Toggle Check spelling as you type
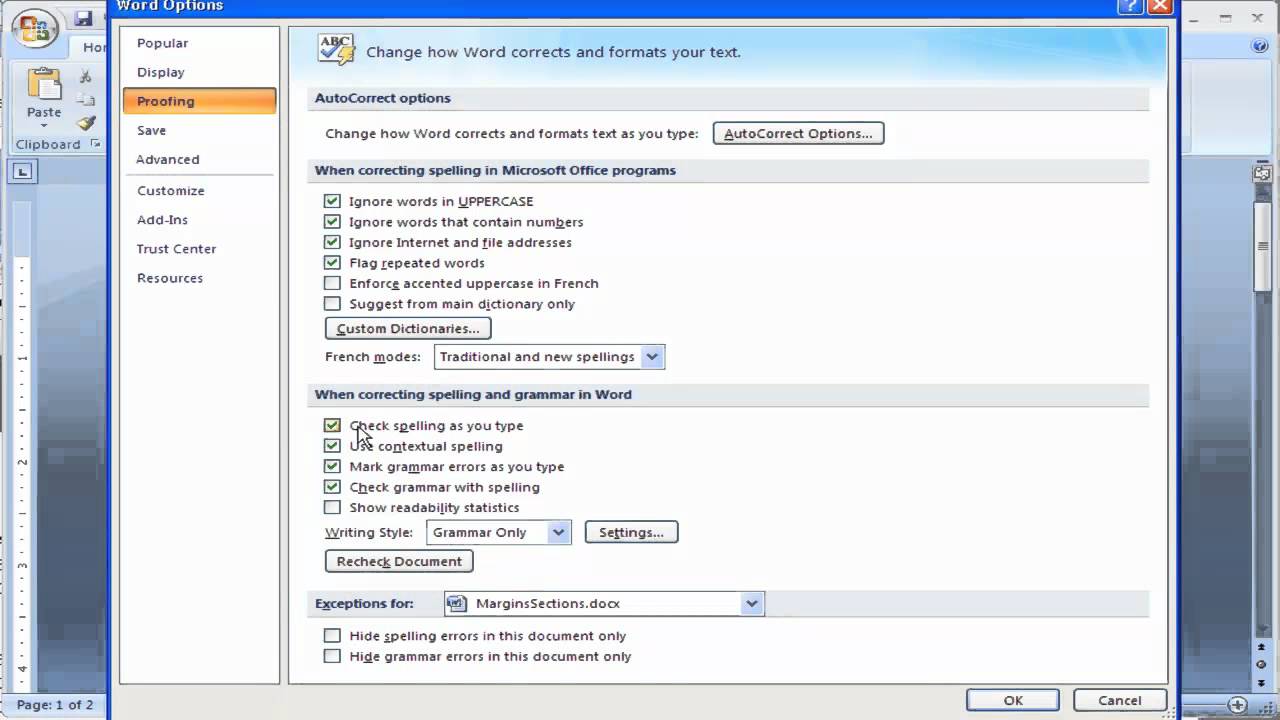Viewport: 1280px width, 720px height. pyautogui.click(x=332, y=425)
